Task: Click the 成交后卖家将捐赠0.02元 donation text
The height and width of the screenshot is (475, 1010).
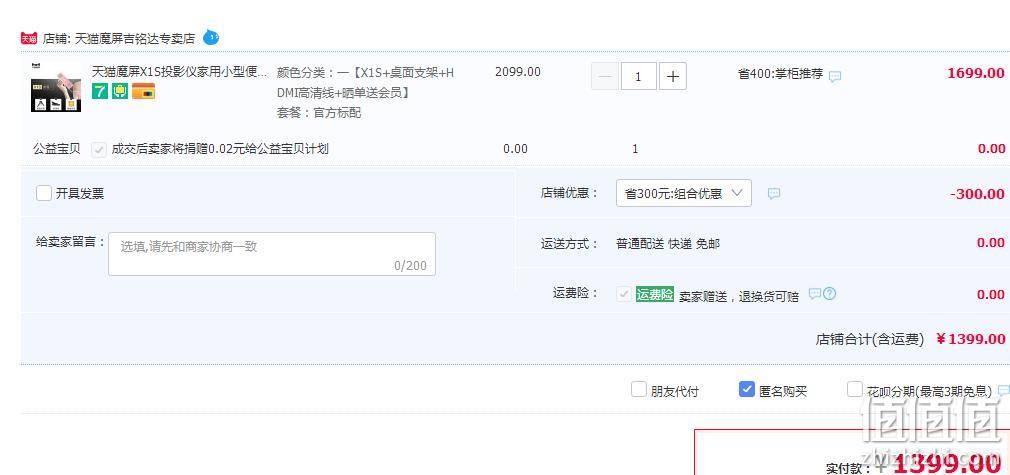Action: point(220,149)
